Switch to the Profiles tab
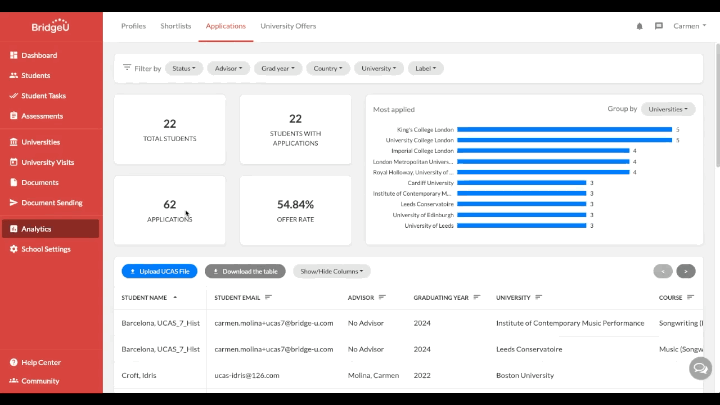Viewport: 720px width, 405px height. pyautogui.click(x=134, y=26)
